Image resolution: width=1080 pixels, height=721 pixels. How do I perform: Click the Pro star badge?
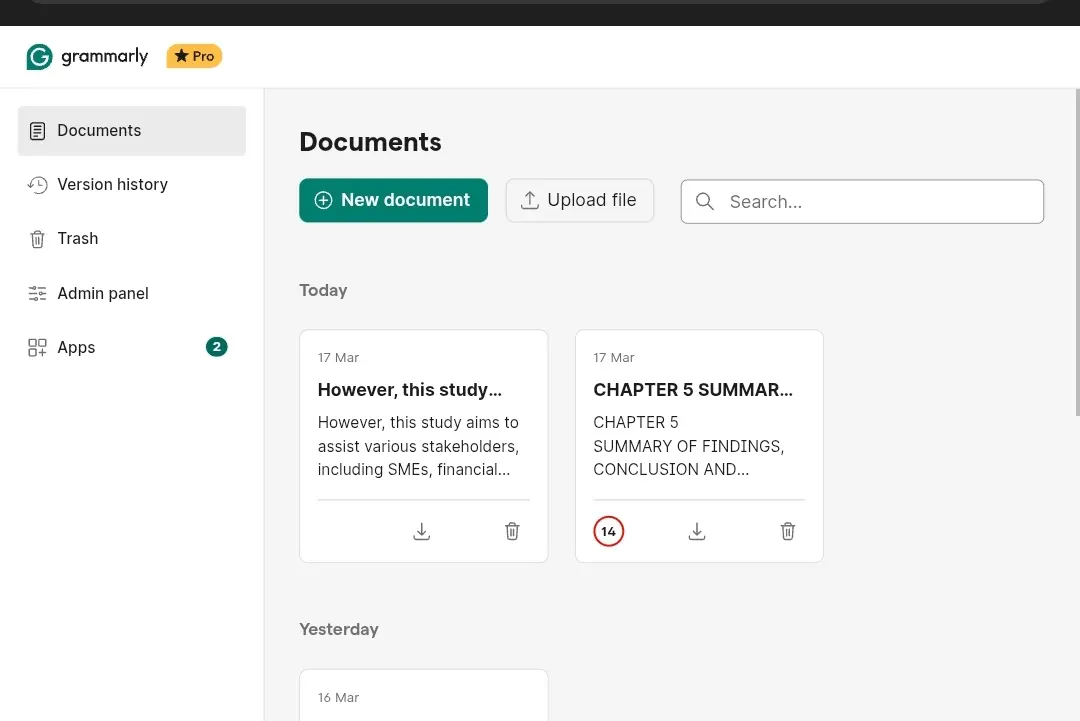click(194, 56)
